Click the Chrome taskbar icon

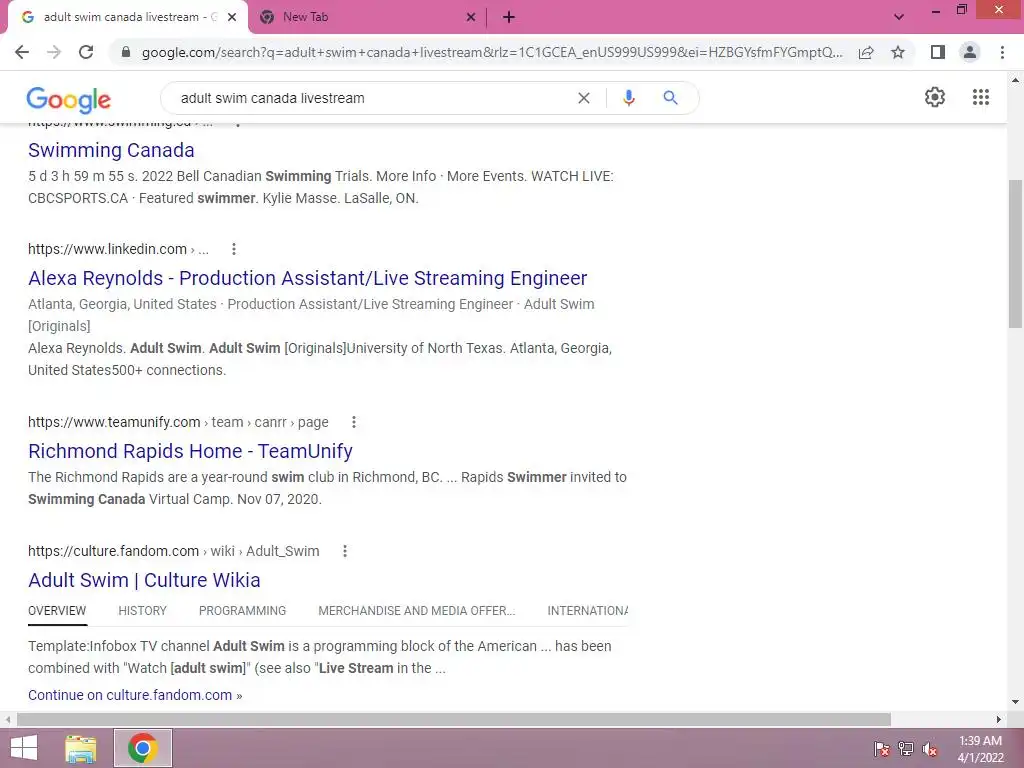coord(142,748)
